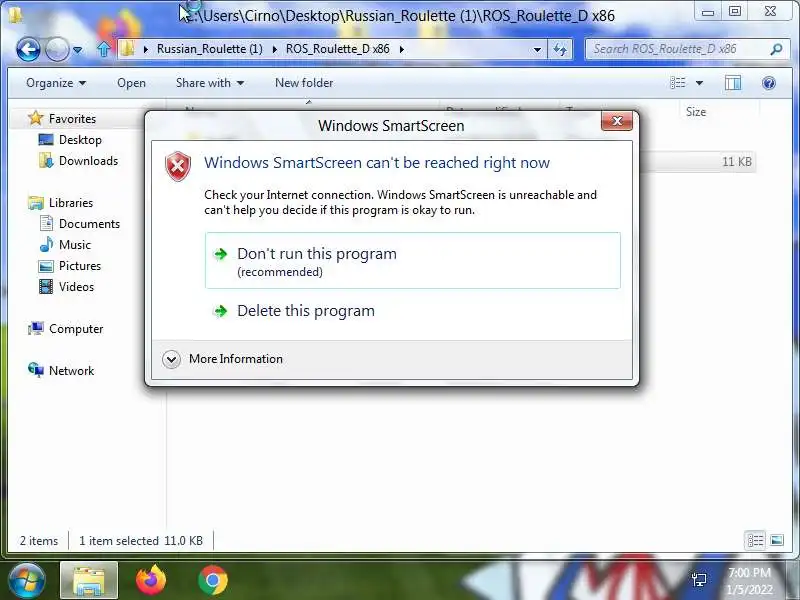Click the Music note icon
The image size is (800, 600).
point(46,244)
